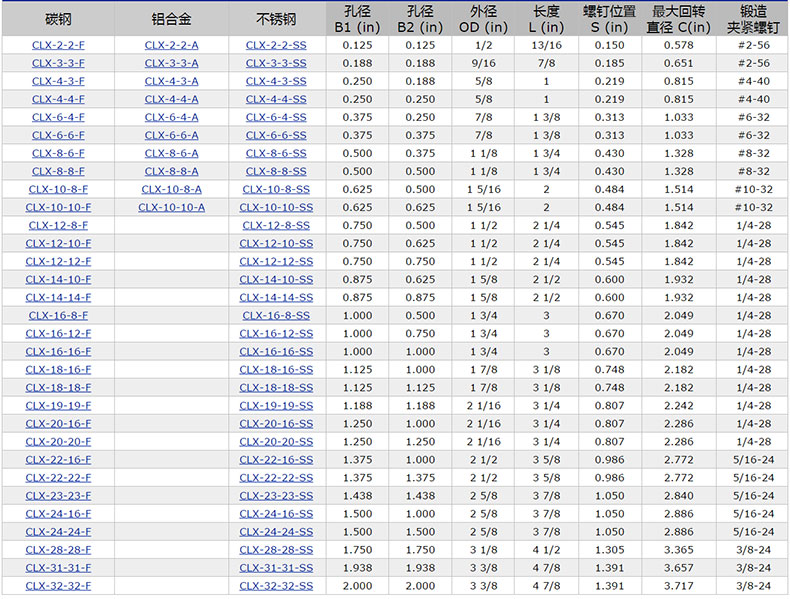
Task: Open the CLX-6-4-A aluminum link
Action: (x=171, y=117)
